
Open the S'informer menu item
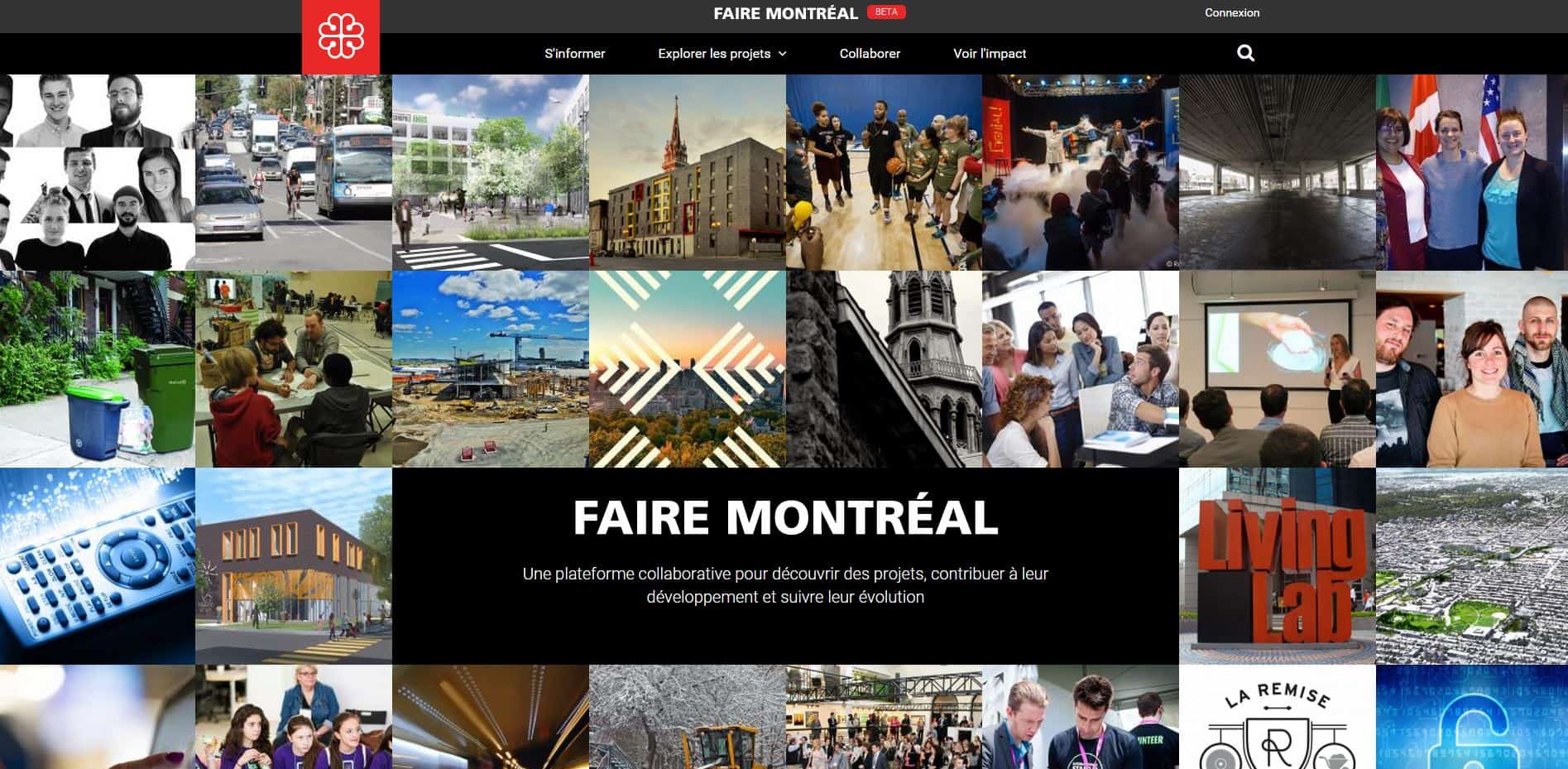[574, 54]
